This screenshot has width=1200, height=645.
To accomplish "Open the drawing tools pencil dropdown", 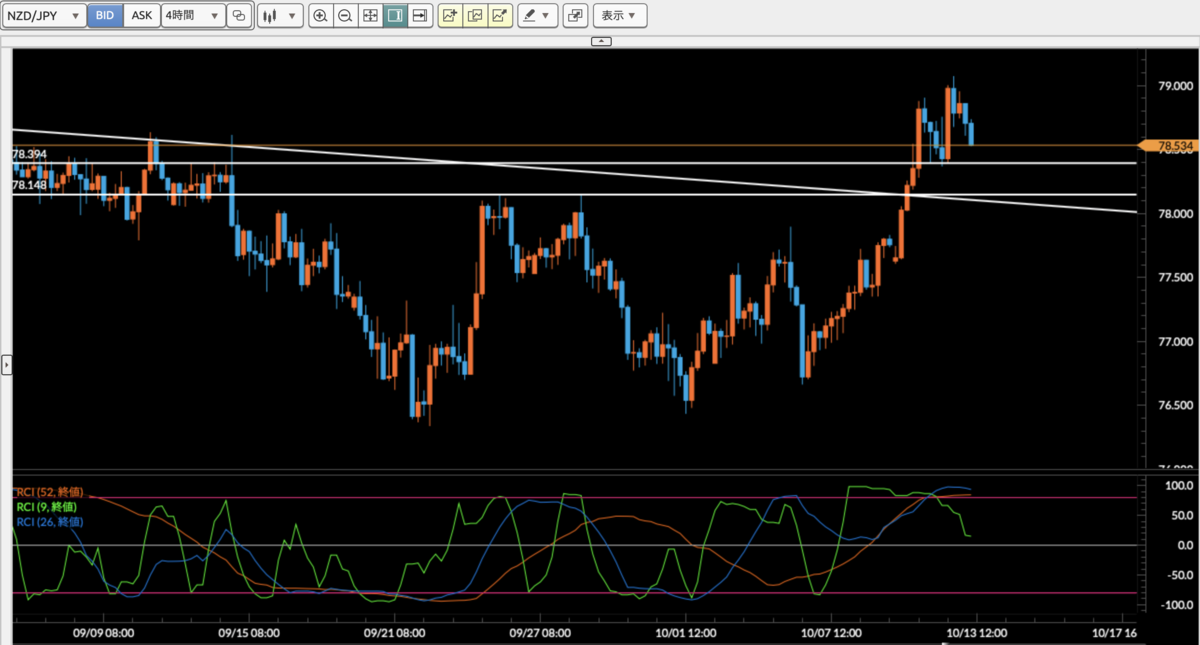I will 537,16.
